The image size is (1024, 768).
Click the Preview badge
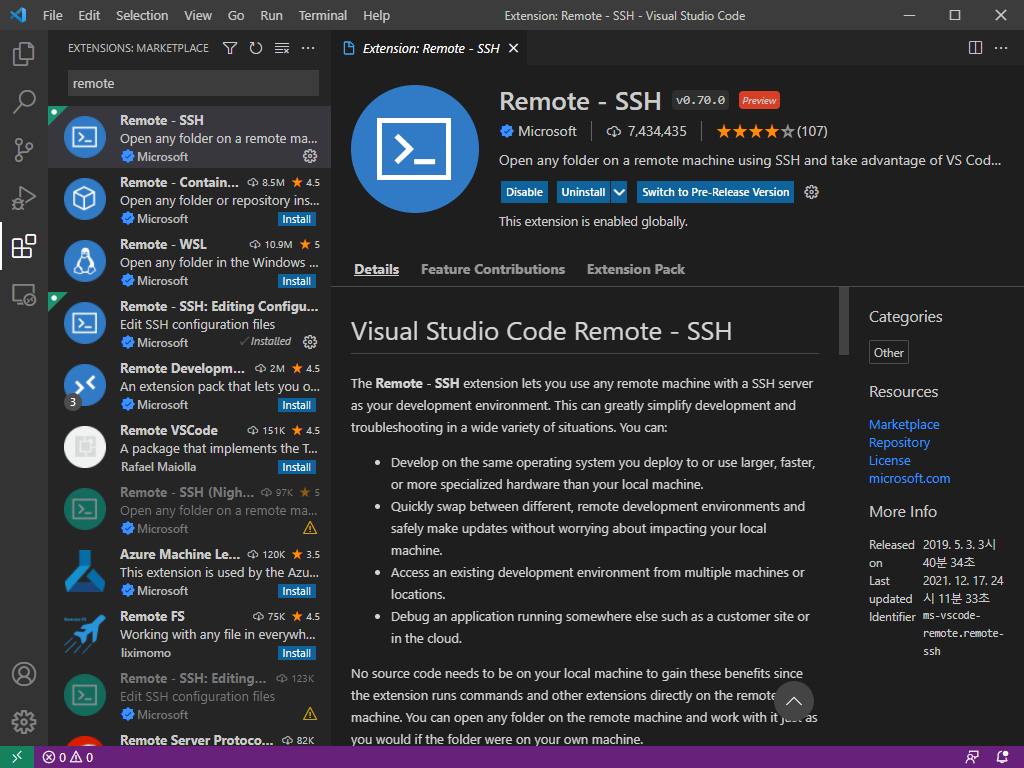coord(759,101)
